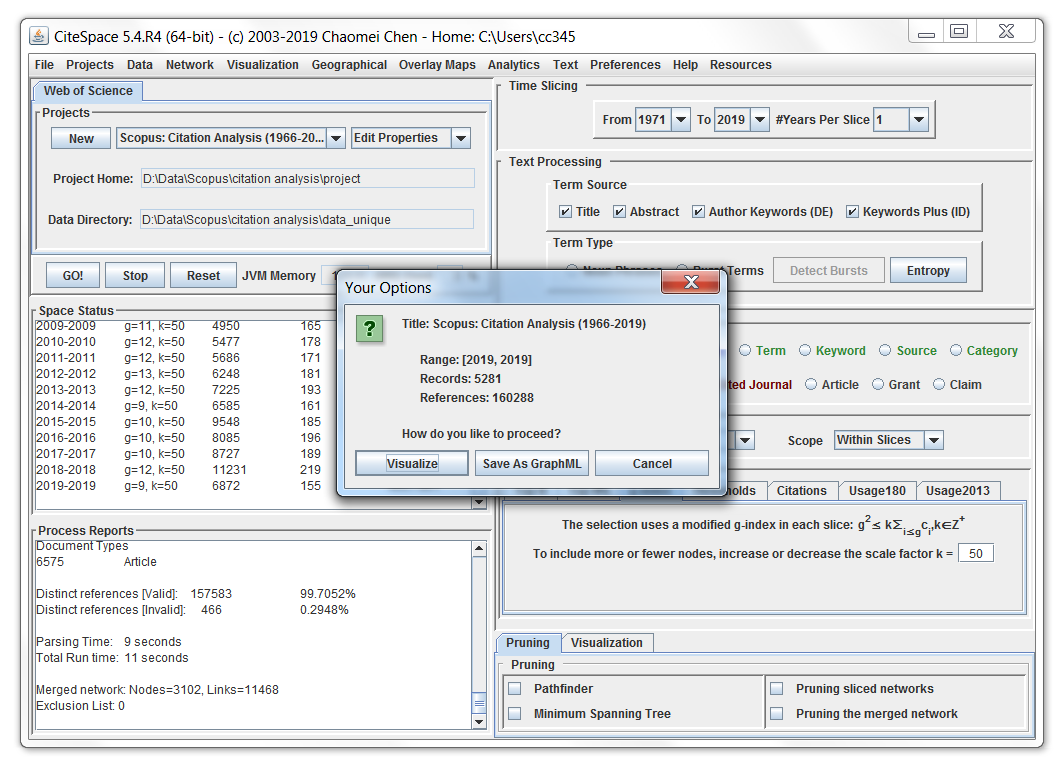Click Cancel in Your Options dialog

pyautogui.click(x=652, y=463)
